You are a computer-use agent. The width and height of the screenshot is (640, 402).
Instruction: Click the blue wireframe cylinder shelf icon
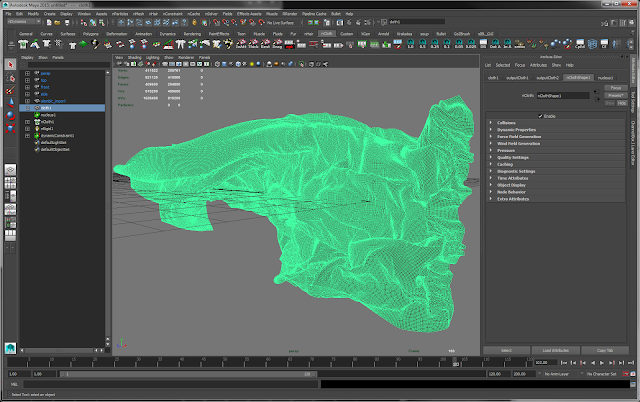[592, 44]
